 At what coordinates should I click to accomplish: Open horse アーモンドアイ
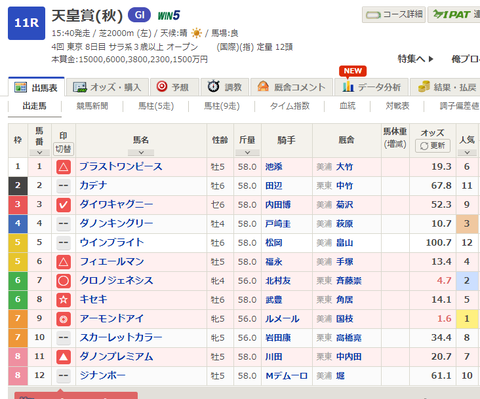(x=111, y=319)
